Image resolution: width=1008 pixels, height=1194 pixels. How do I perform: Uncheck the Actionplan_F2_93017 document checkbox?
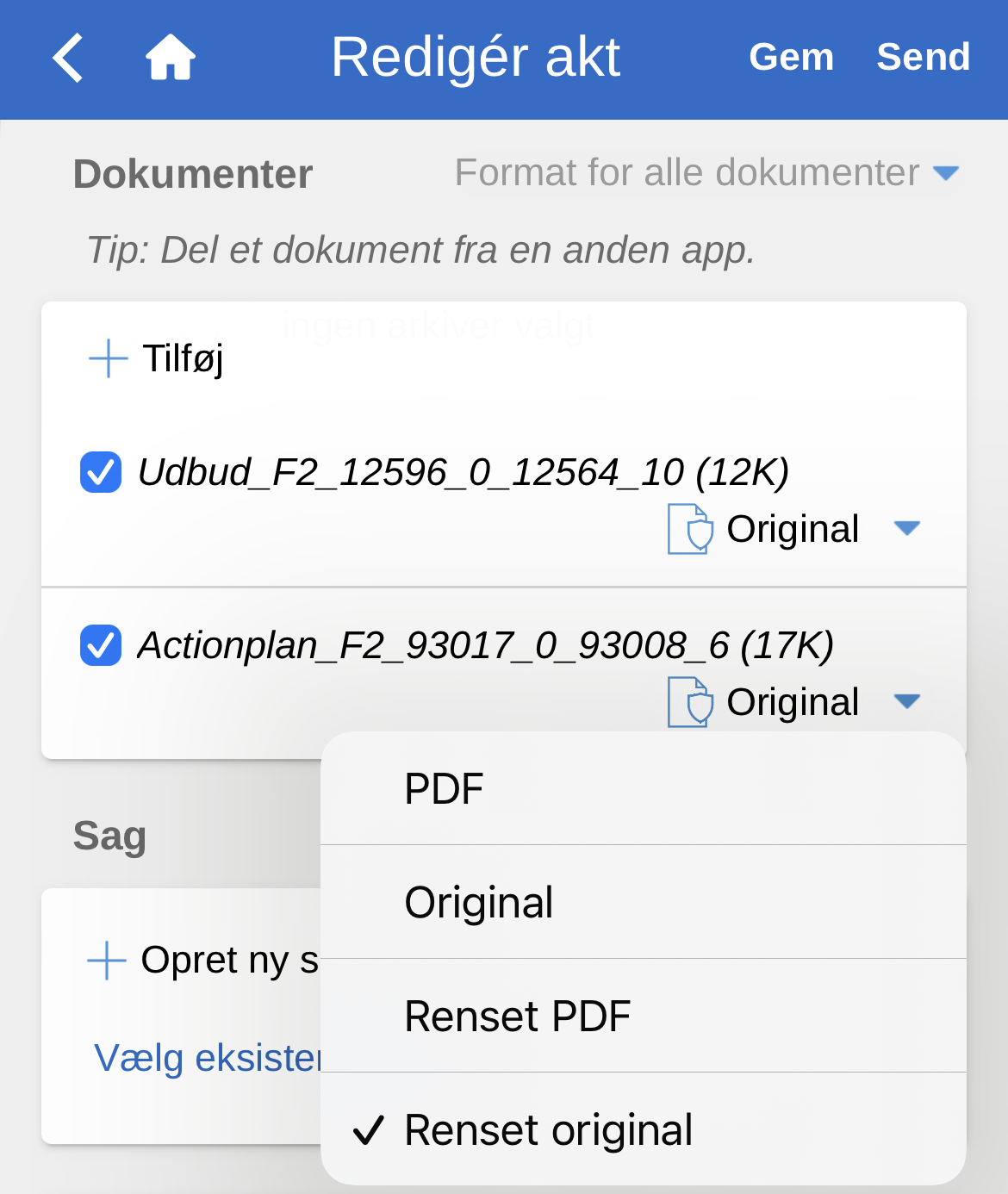point(101,645)
